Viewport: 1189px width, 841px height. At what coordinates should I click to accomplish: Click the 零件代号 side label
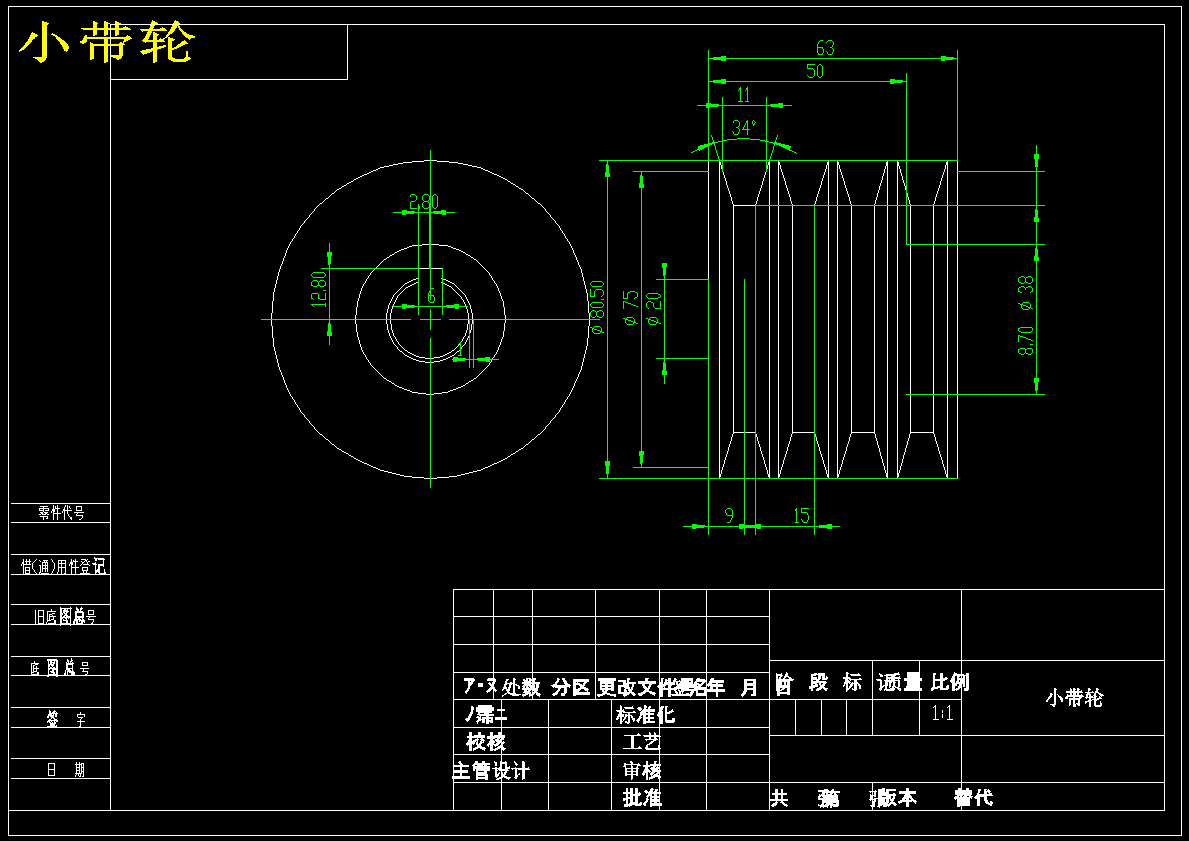61,513
